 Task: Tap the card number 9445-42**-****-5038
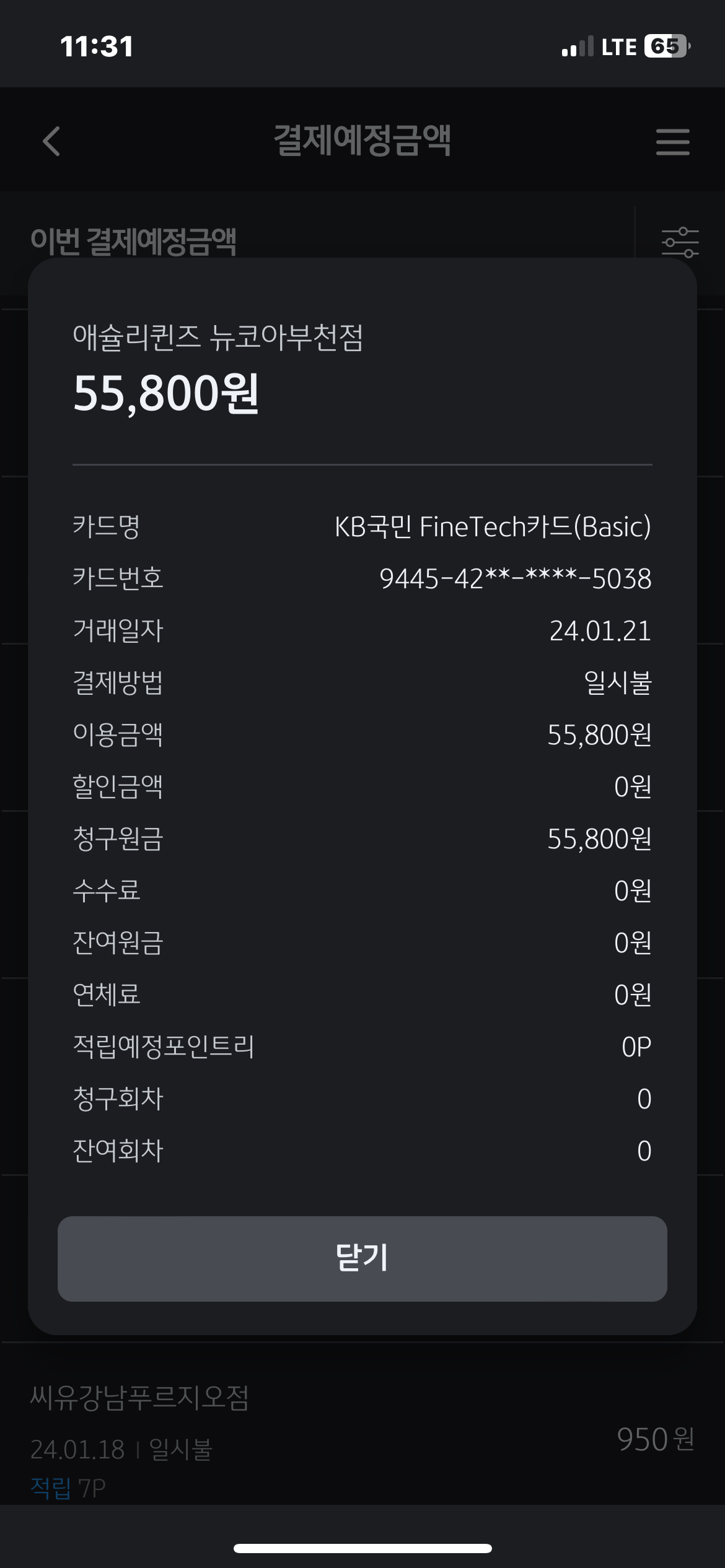click(515, 579)
